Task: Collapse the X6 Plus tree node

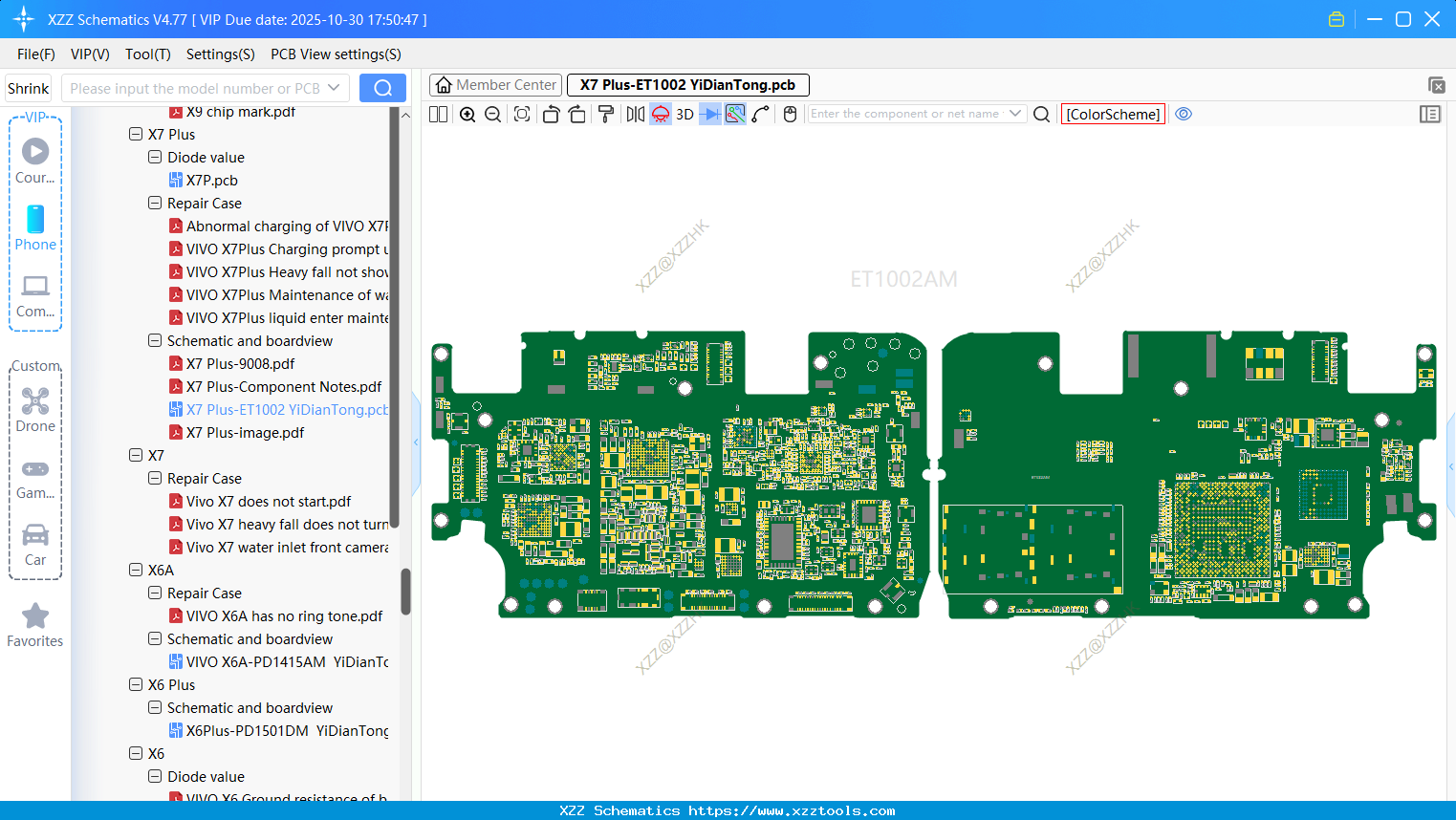Action: pyautogui.click(x=136, y=685)
